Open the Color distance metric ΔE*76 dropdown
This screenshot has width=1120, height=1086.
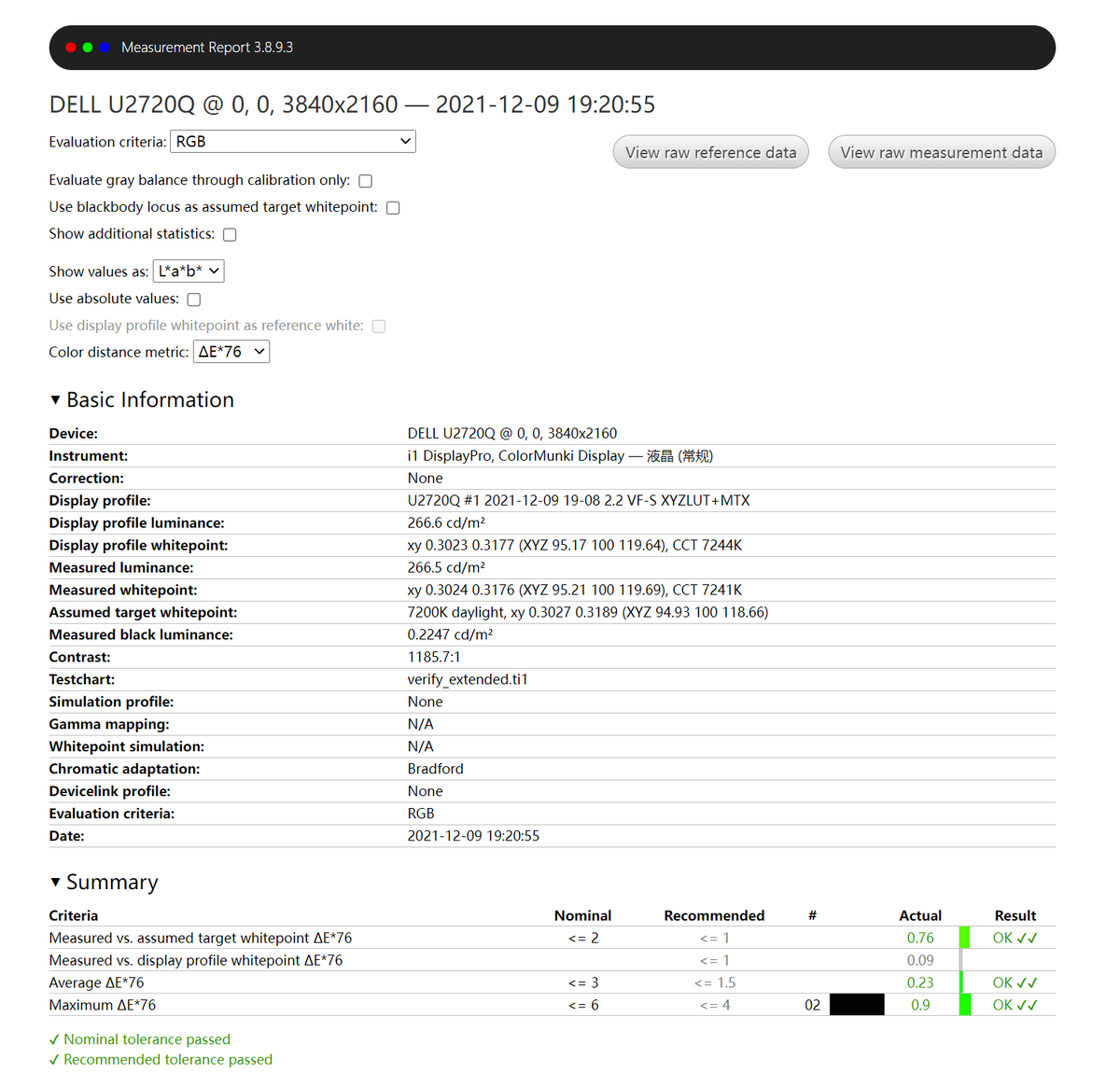[x=231, y=352]
